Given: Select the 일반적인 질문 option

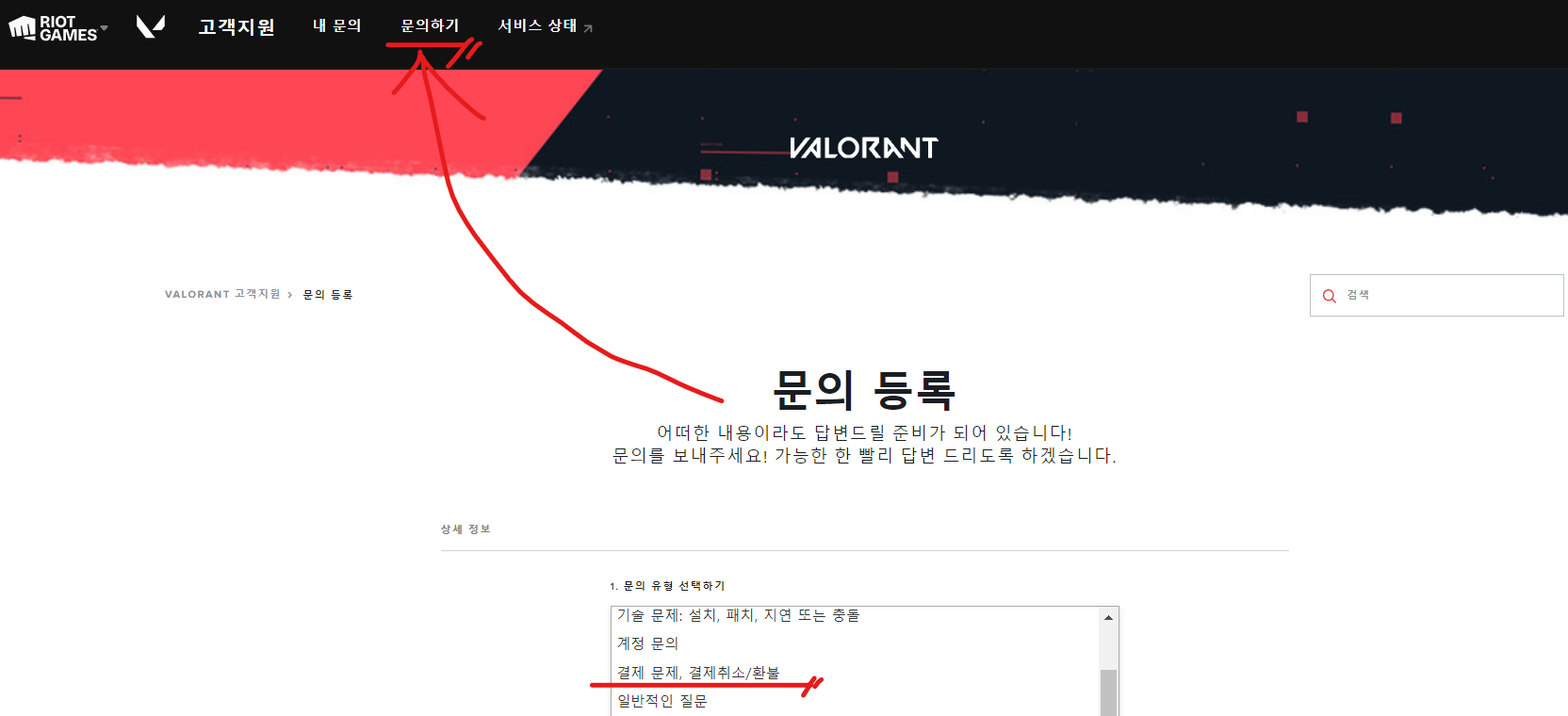Looking at the screenshot, I should coord(855,701).
